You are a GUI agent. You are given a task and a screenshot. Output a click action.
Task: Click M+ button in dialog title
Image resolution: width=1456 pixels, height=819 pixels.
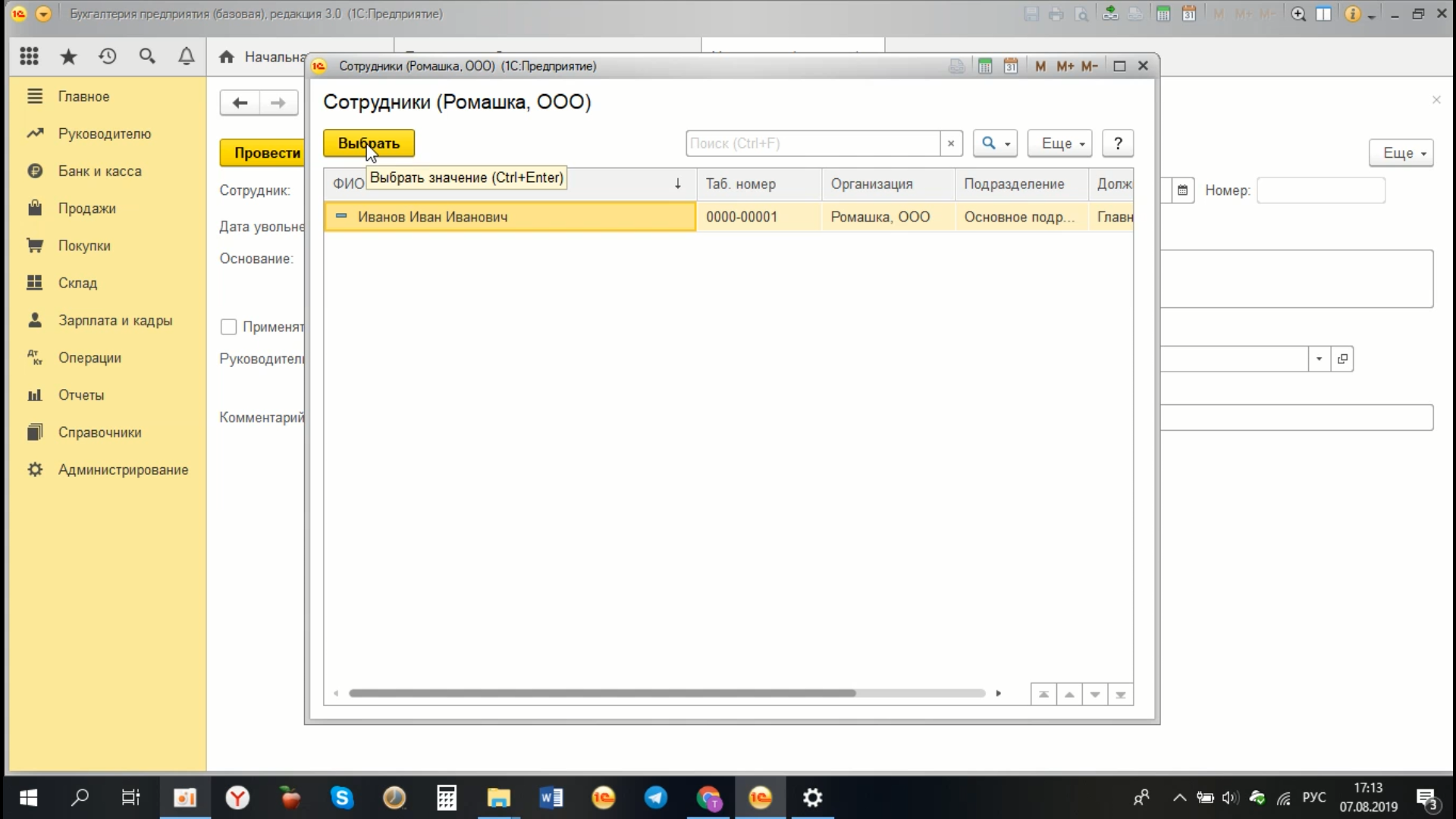tap(1065, 66)
